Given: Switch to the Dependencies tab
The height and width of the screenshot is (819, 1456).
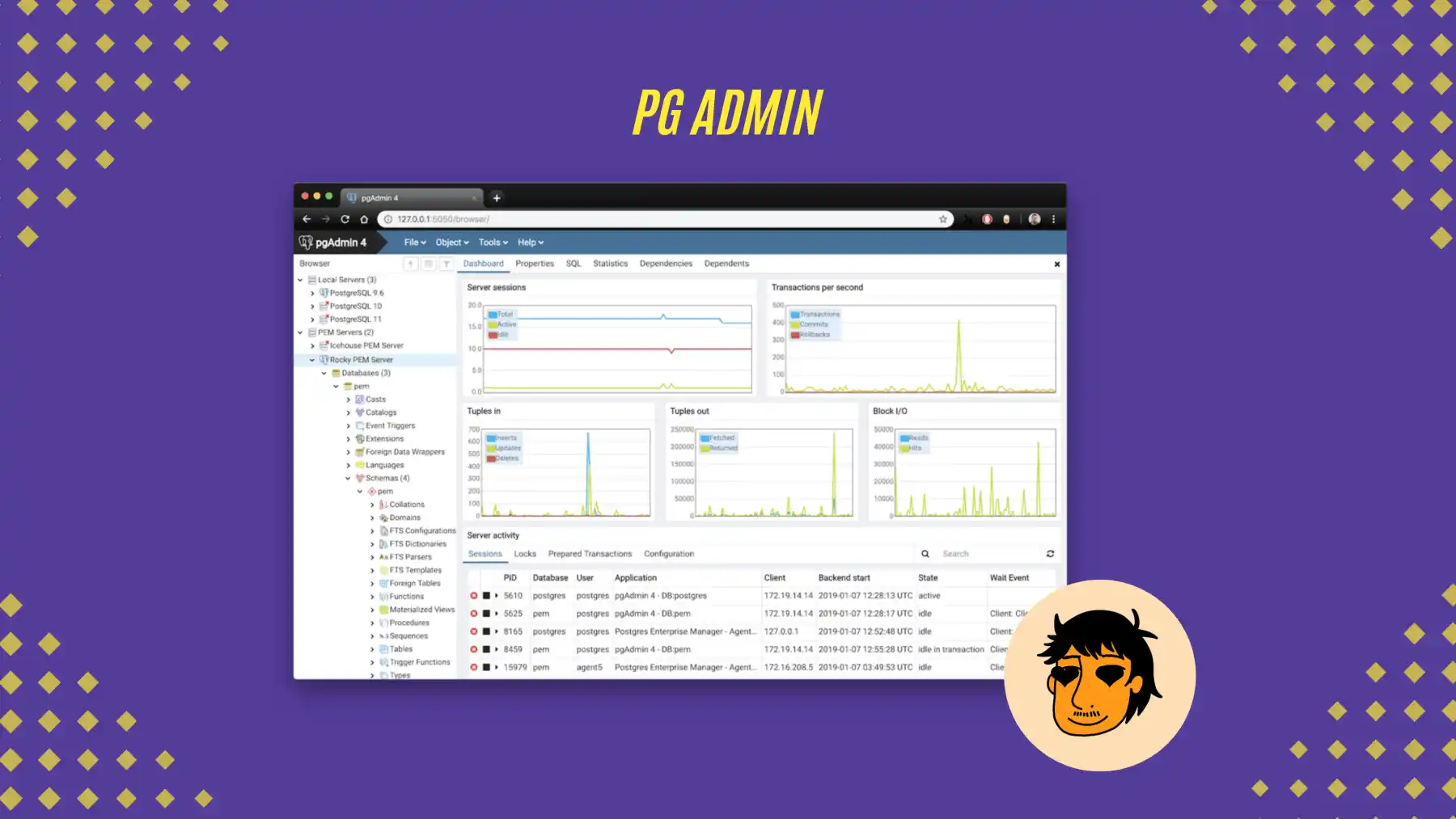Looking at the screenshot, I should point(666,264).
